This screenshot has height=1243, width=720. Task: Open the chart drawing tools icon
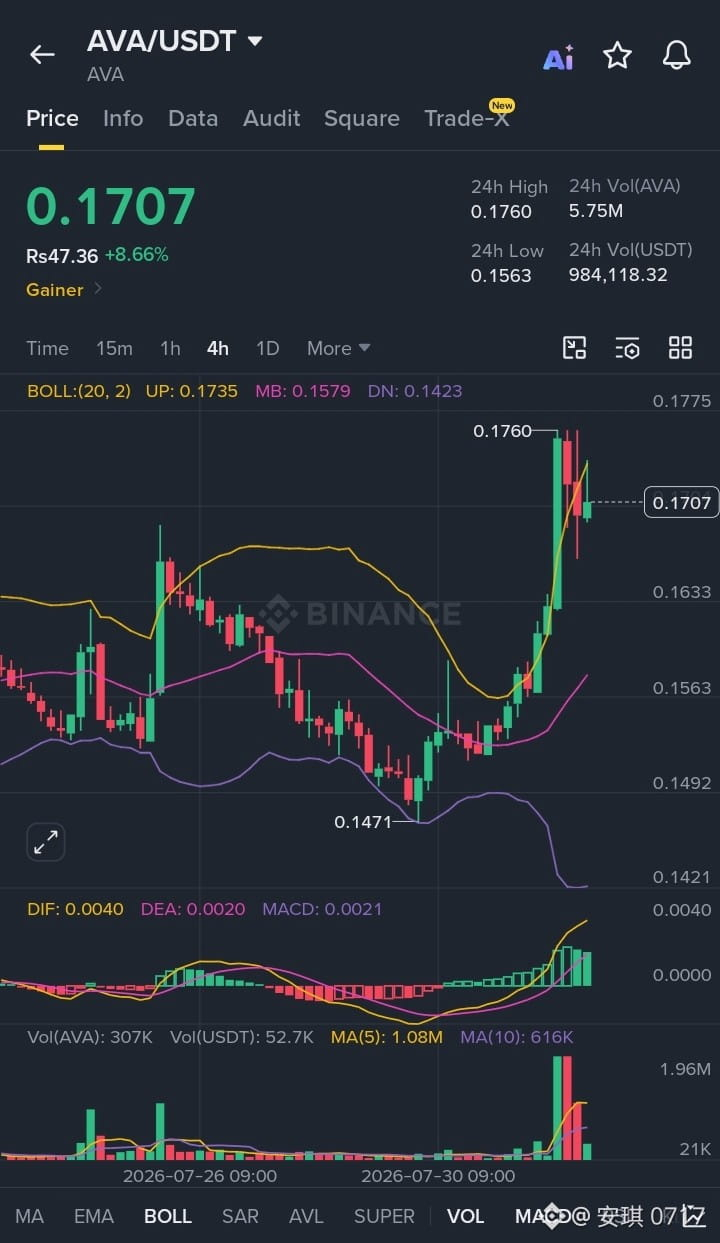[574, 348]
